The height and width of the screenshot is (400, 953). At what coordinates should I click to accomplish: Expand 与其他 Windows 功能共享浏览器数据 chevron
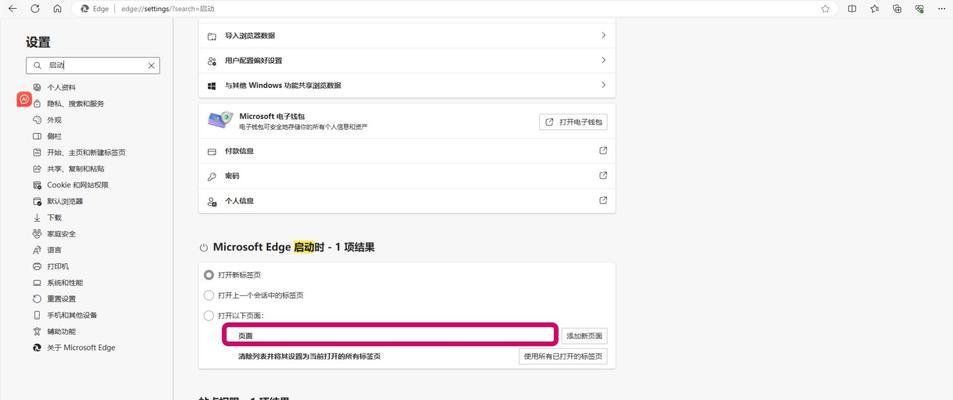(604, 85)
